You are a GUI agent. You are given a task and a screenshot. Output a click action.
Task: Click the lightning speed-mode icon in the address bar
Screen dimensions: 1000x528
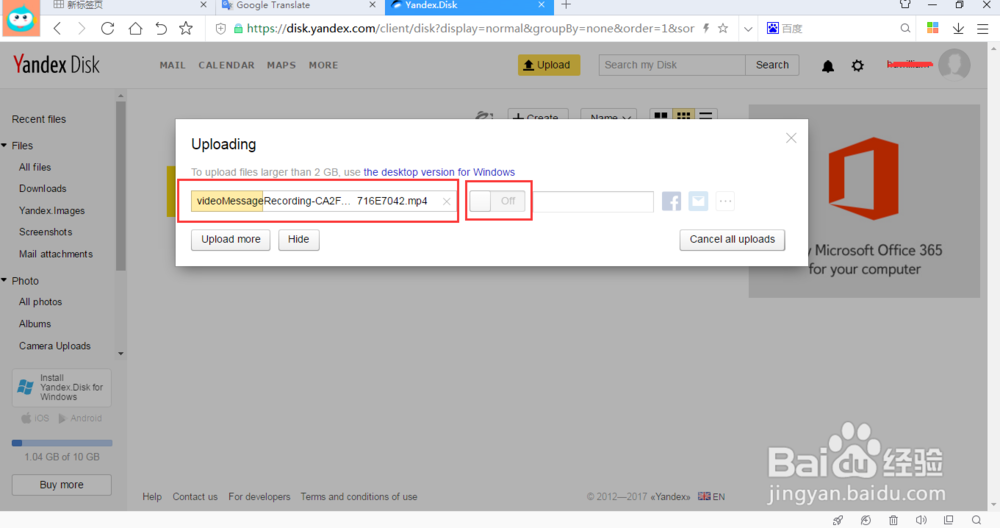(x=706, y=28)
